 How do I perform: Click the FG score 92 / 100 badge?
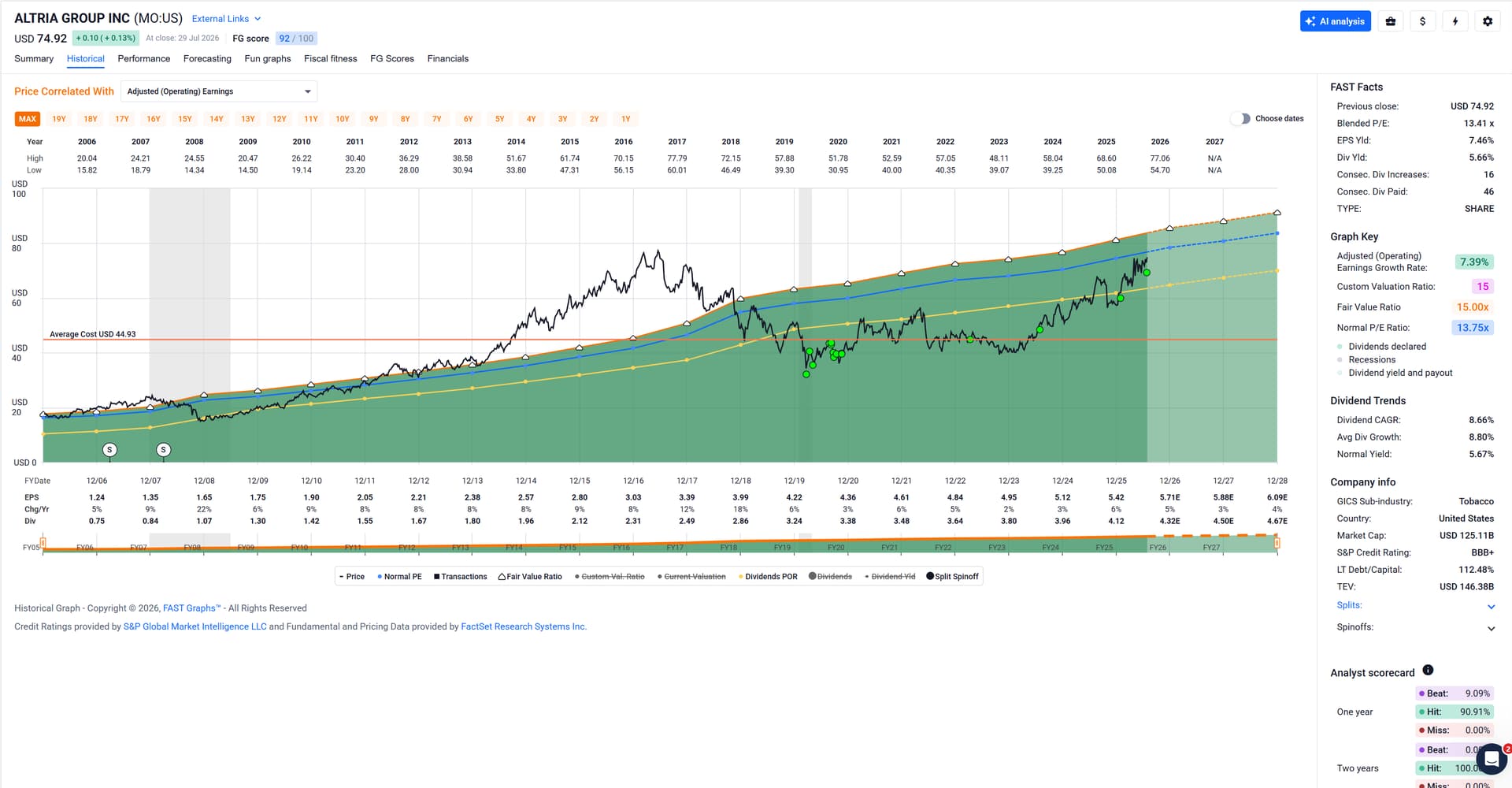coord(296,39)
